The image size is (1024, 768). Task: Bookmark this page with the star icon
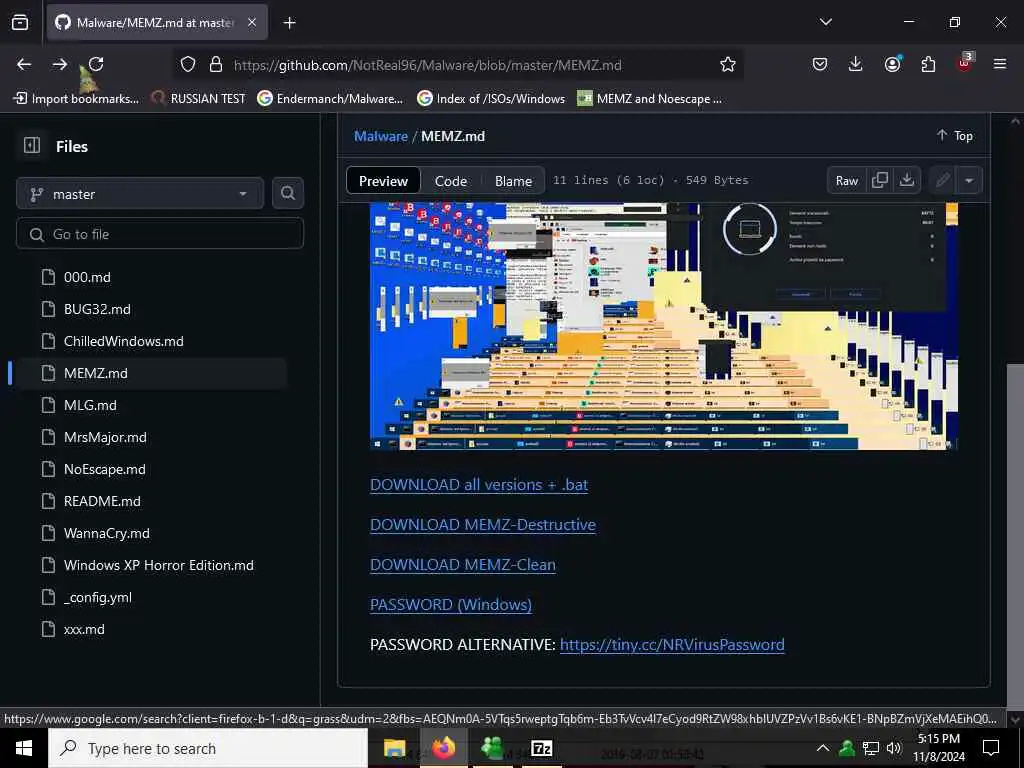coord(728,64)
